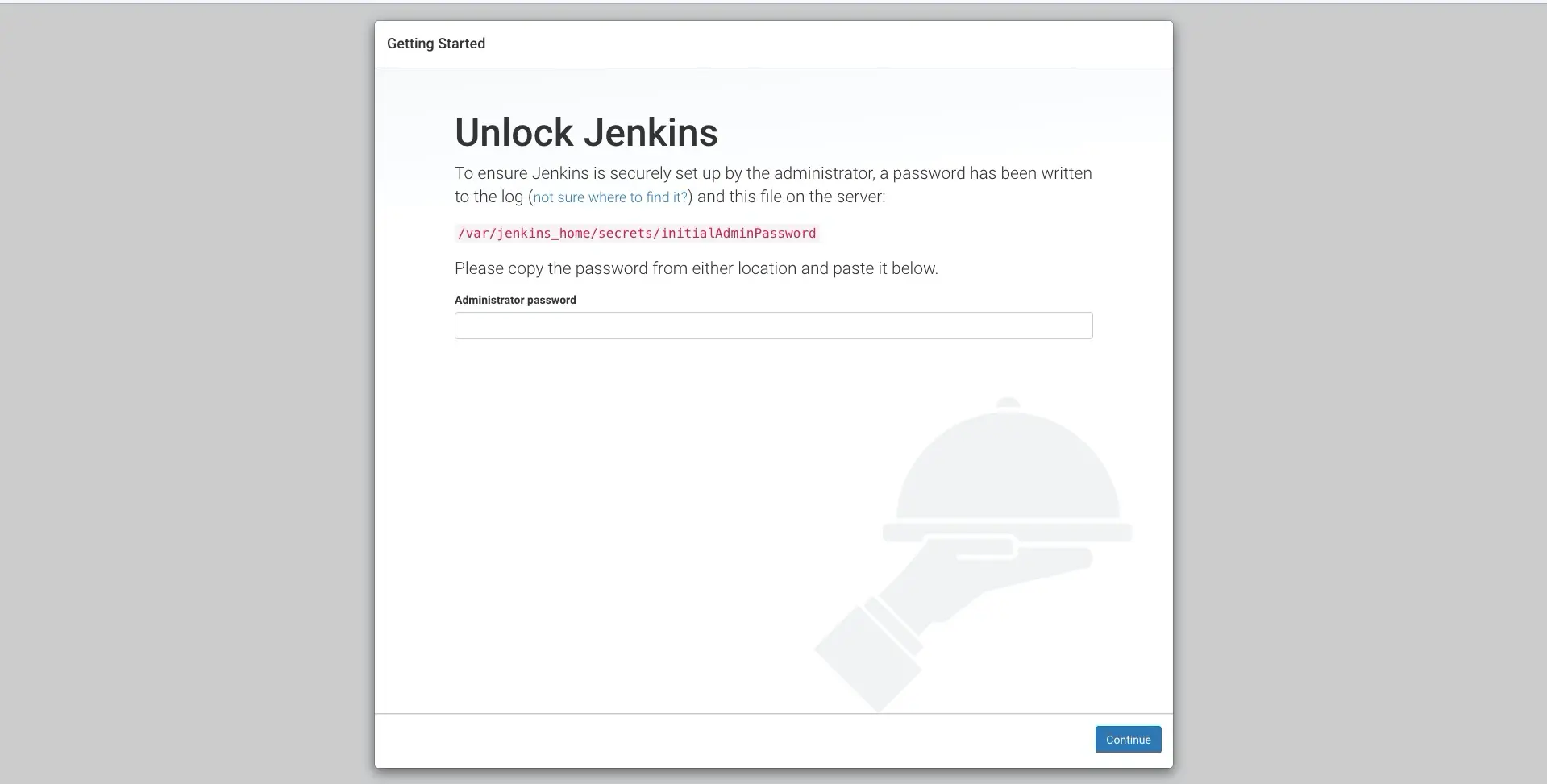The height and width of the screenshot is (784, 1547).
Task: Click the flat serving tray plate graphic
Action: pos(1007,532)
